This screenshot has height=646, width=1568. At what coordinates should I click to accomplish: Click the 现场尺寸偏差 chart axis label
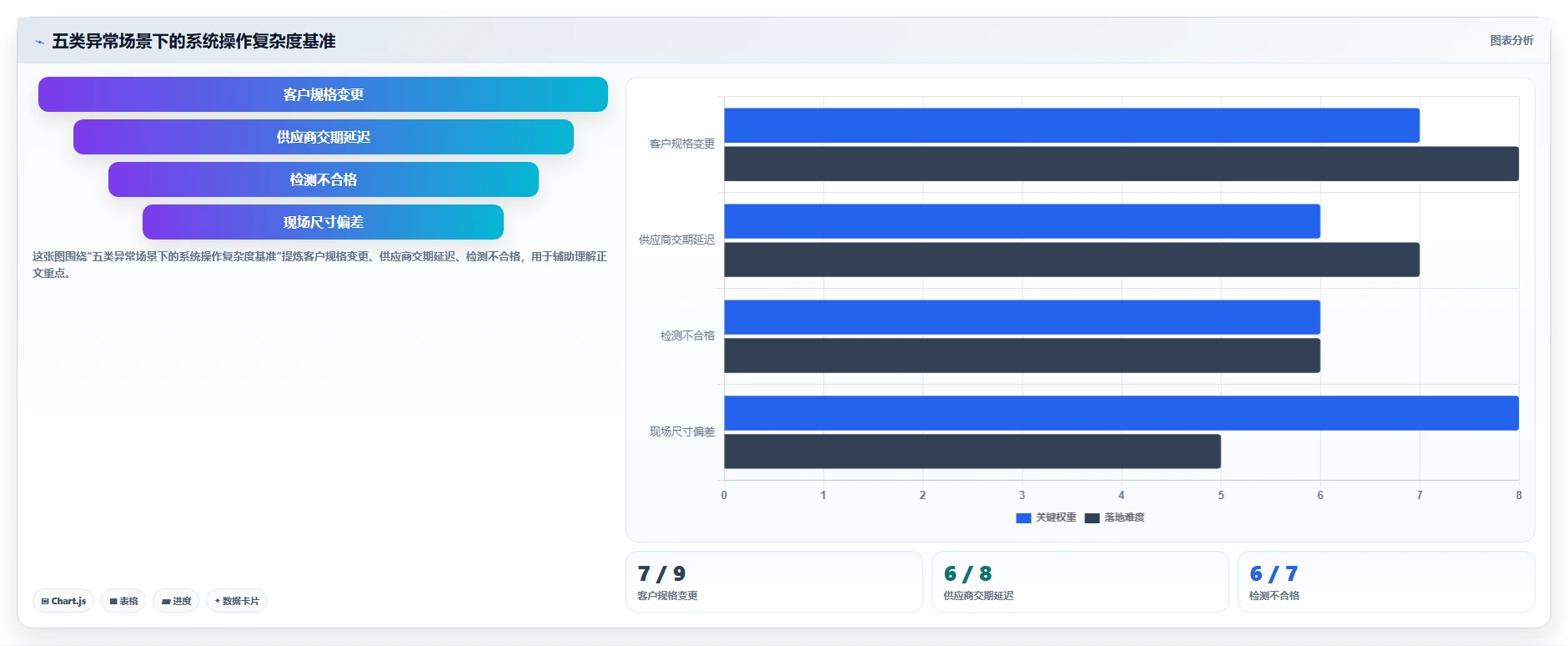tap(682, 432)
